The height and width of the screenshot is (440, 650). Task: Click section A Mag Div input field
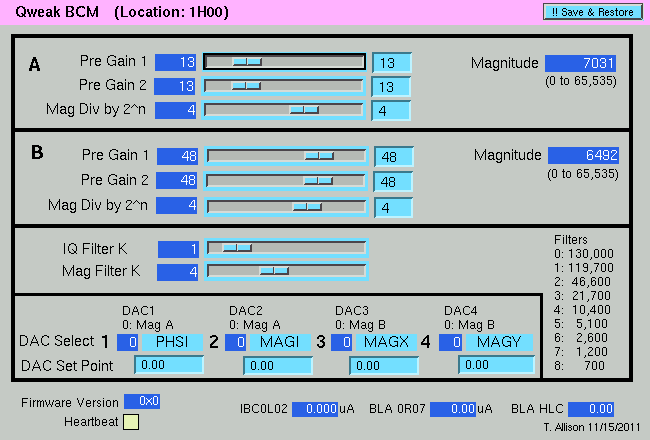point(391,111)
